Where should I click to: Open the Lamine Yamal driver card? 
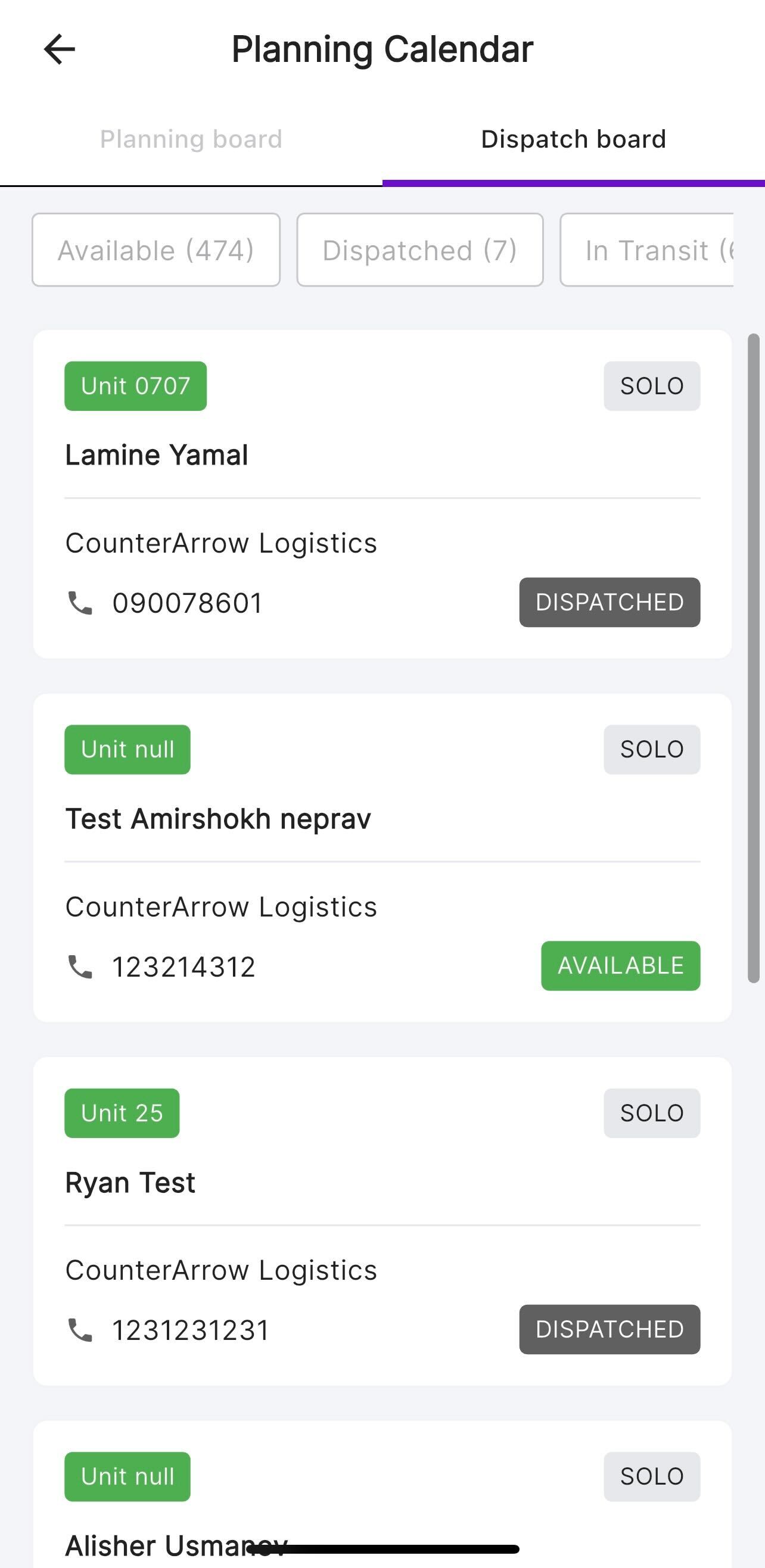[382, 494]
